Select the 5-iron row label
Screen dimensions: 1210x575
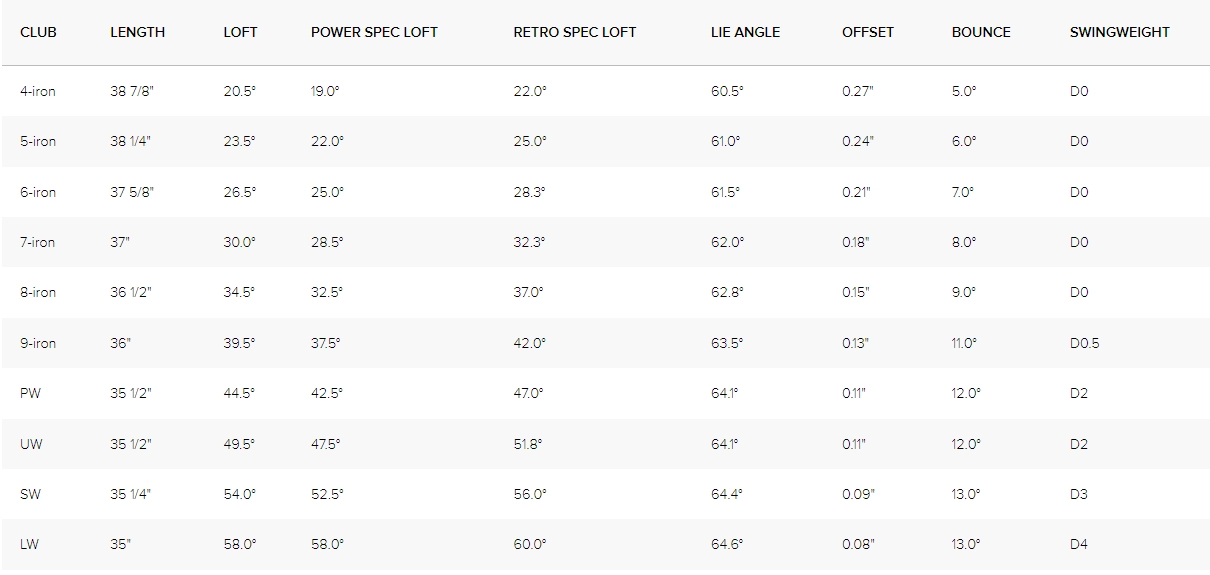[x=38, y=142]
